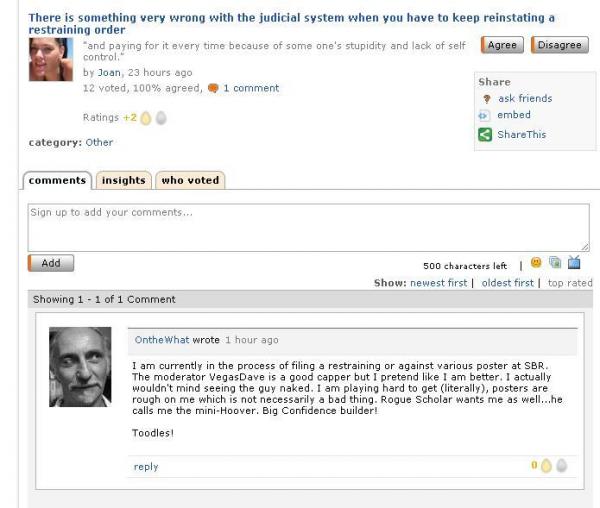Rate the post up with the yellow egg
The image size is (600, 508).
[x=145, y=118]
